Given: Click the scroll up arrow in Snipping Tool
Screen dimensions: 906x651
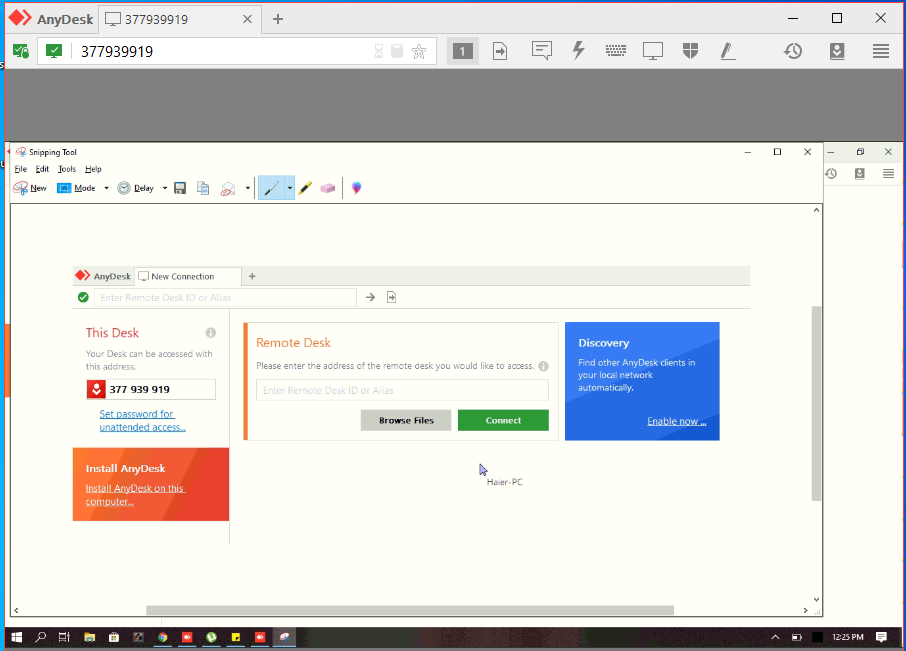Looking at the screenshot, I should pyautogui.click(x=816, y=210).
